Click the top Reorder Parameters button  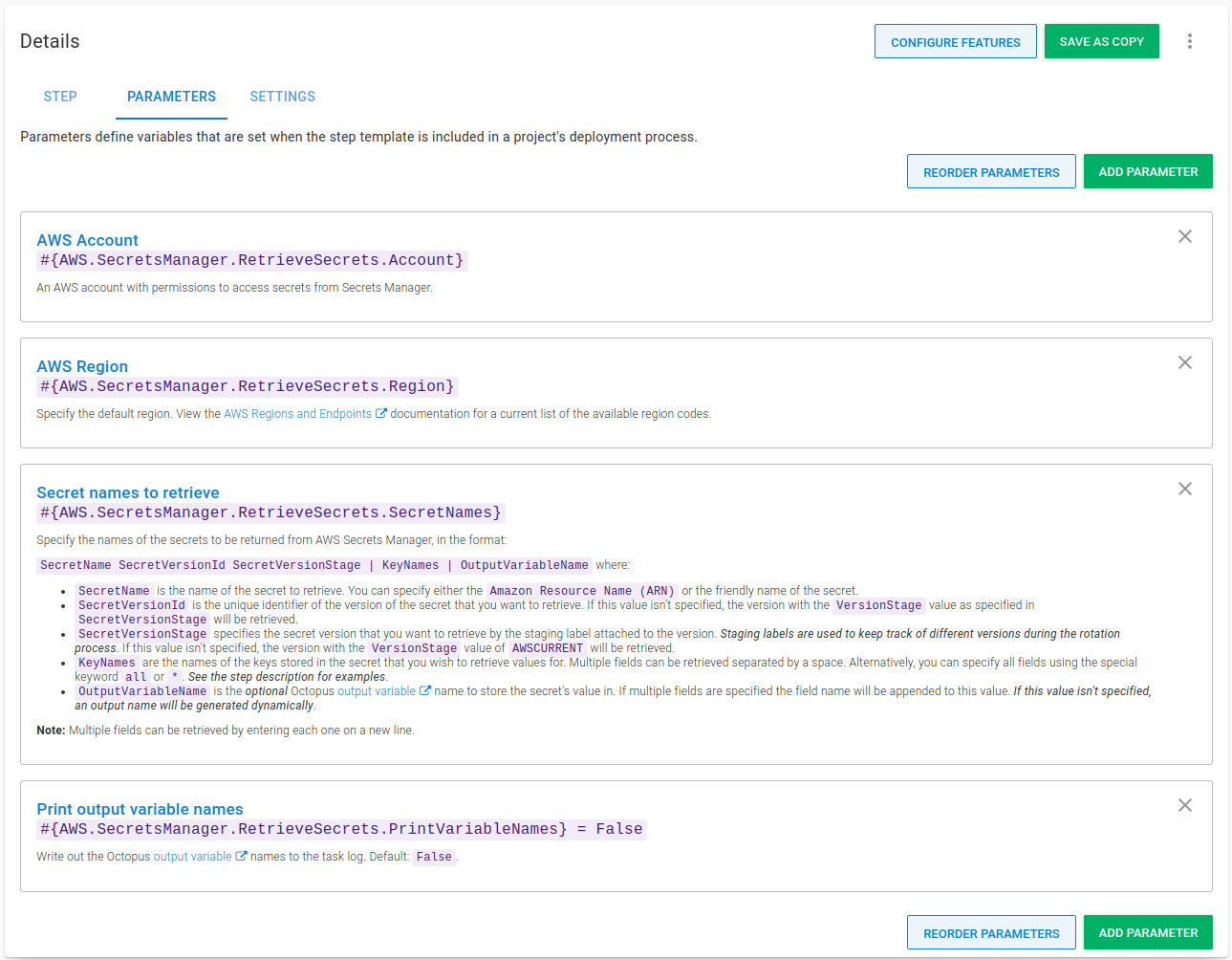click(990, 172)
